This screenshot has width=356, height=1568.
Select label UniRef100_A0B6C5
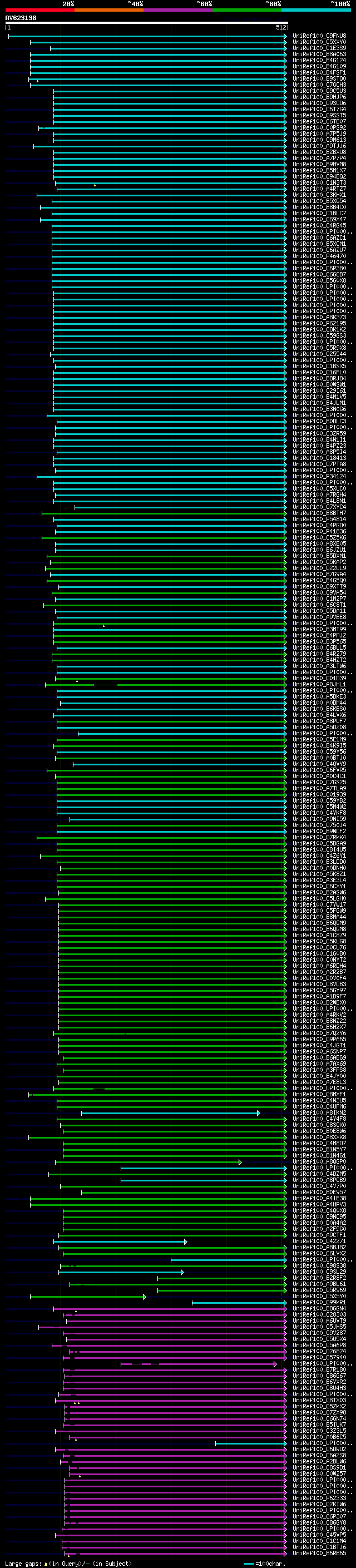319,1437
